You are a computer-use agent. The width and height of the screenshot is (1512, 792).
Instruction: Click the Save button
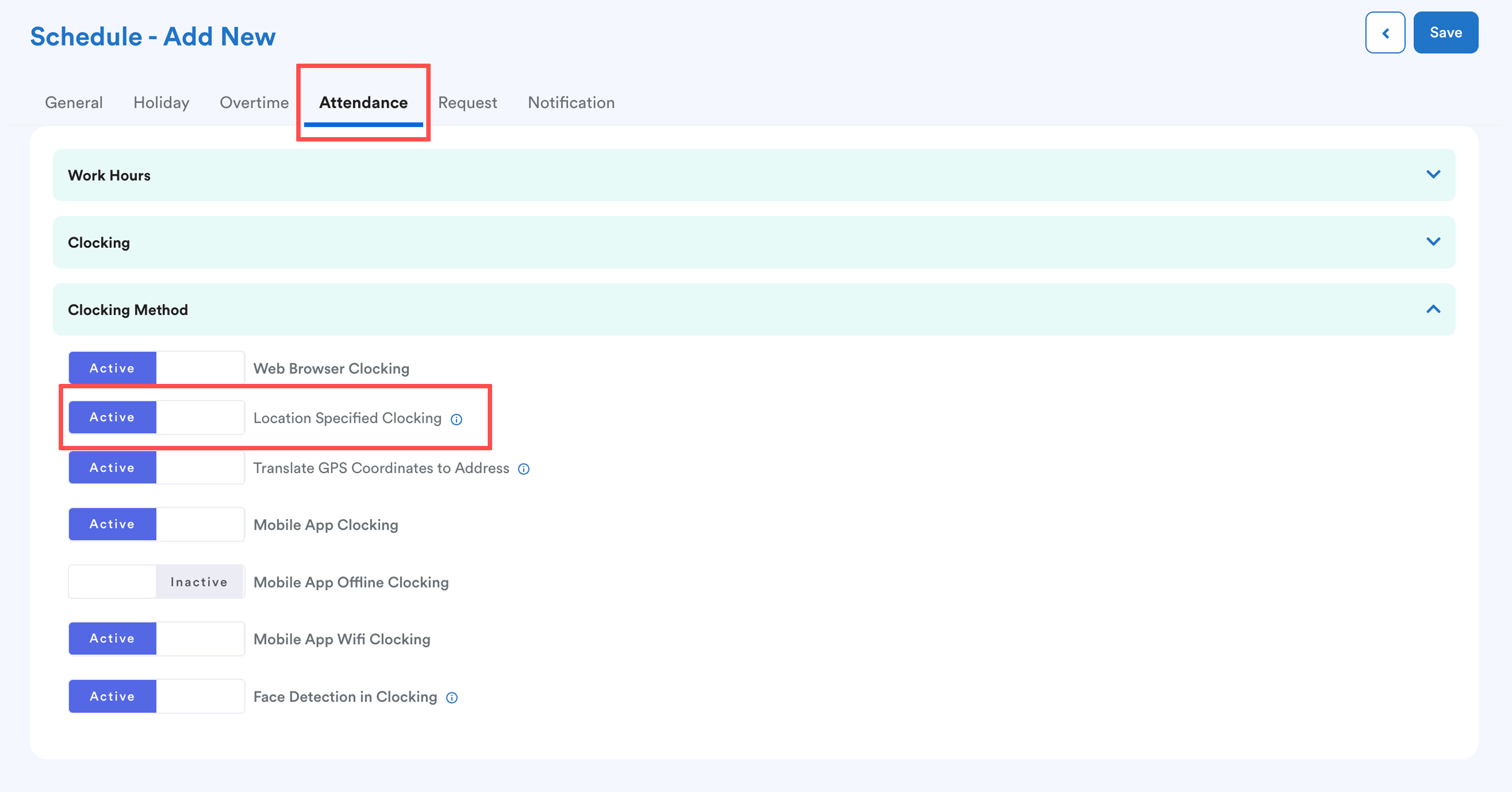pyautogui.click(x=1445, y=33)
